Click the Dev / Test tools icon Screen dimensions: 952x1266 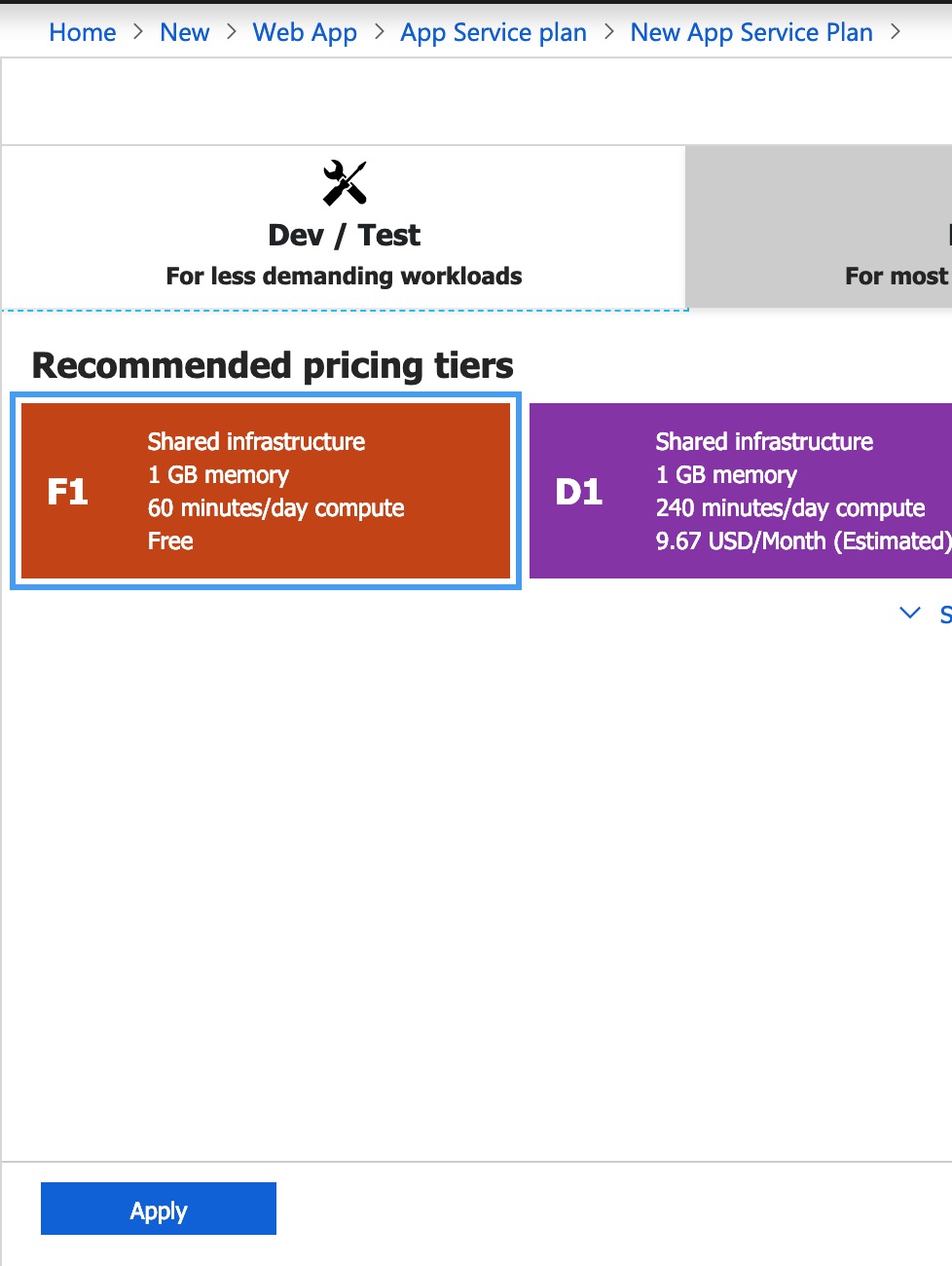(x=345, y=183)
